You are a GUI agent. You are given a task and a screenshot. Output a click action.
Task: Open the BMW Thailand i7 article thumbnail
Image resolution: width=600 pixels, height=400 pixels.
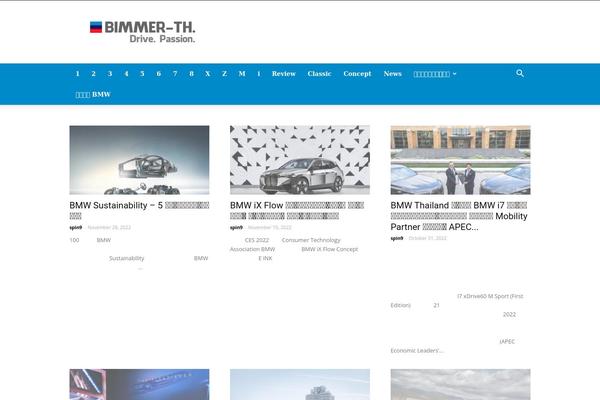click(460, 160)
